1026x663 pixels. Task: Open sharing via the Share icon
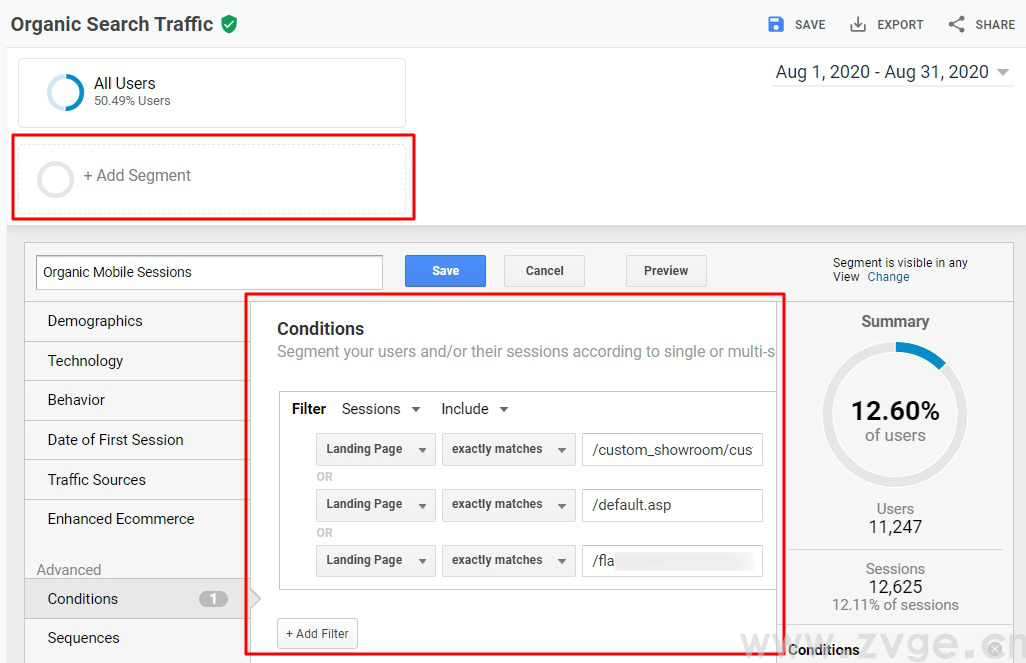point(957,24)
